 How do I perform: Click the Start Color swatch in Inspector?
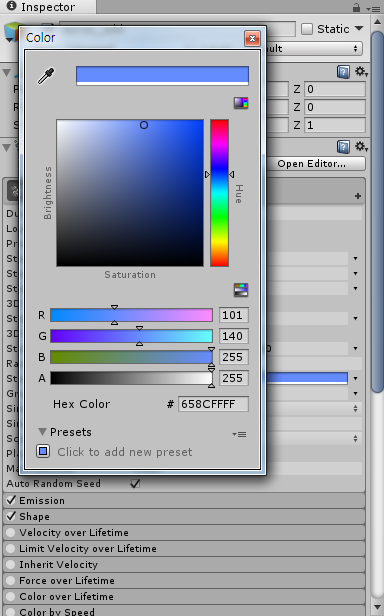click(x=307, y=378)
